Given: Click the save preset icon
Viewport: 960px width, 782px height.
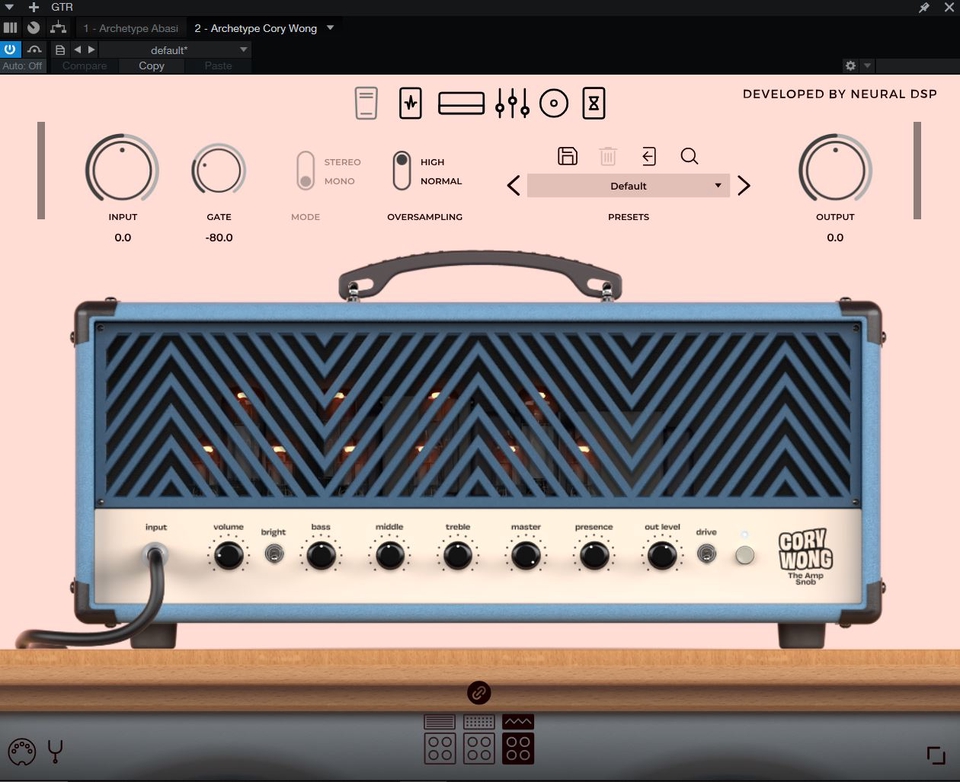Looking at the screenshot, I should (x=567, y=156).
